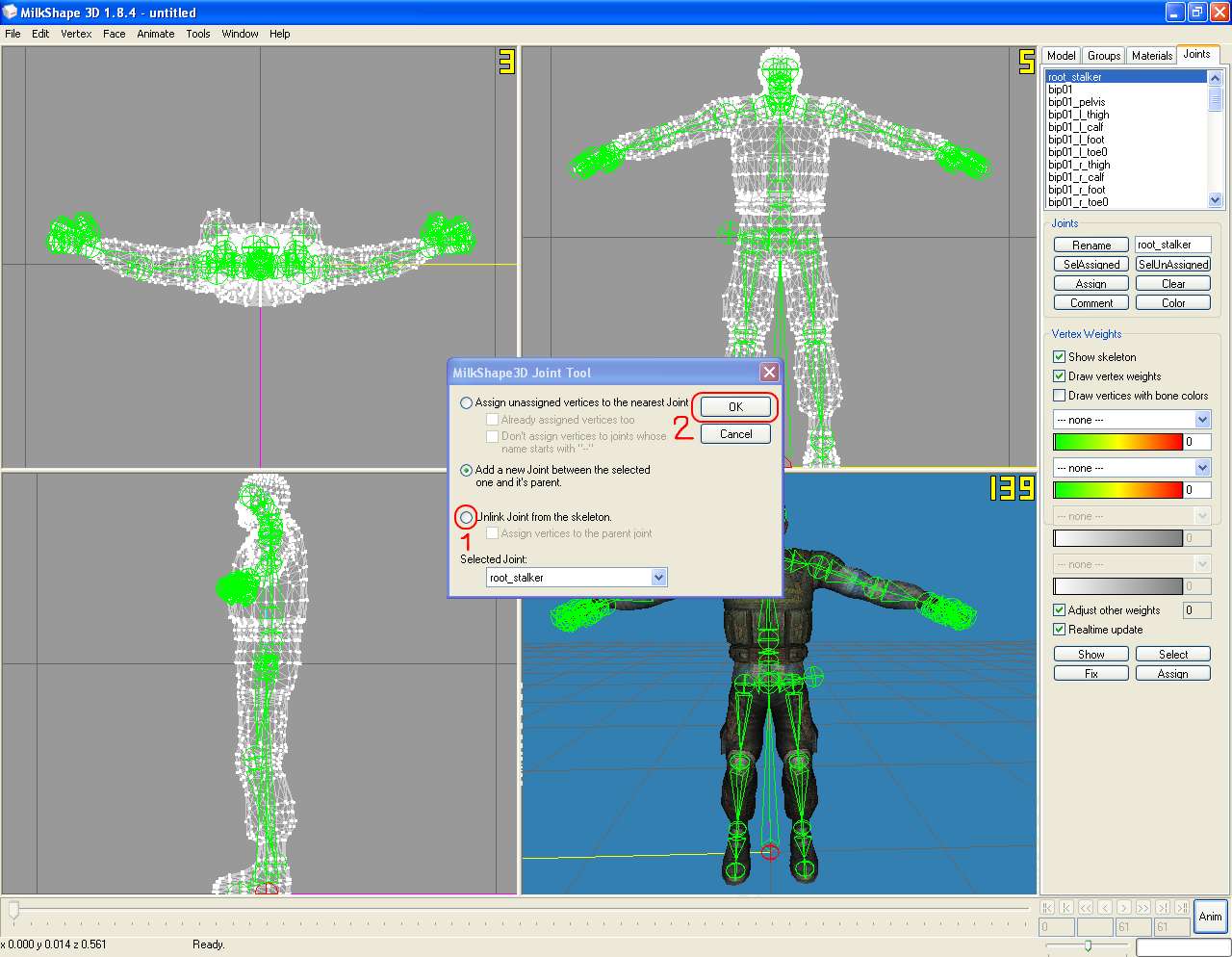
Task: Open the Animate menu
Action: coord(156,34)
